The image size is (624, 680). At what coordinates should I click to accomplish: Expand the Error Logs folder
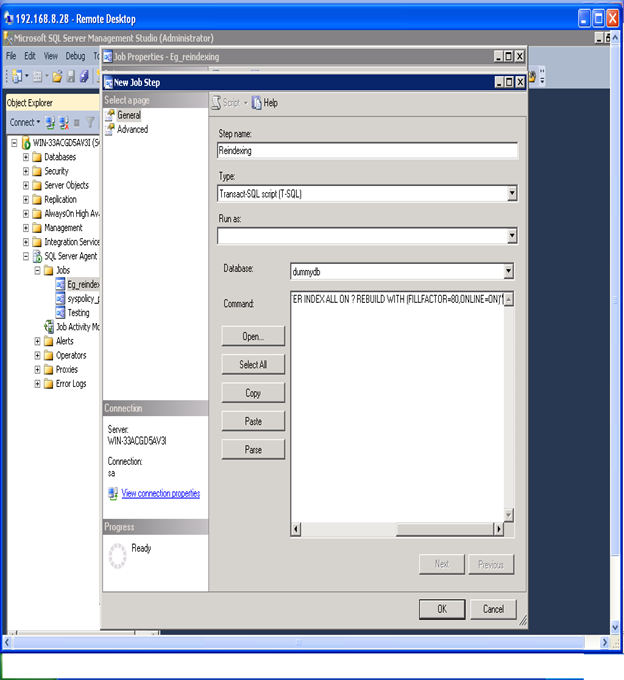point(38,384)
